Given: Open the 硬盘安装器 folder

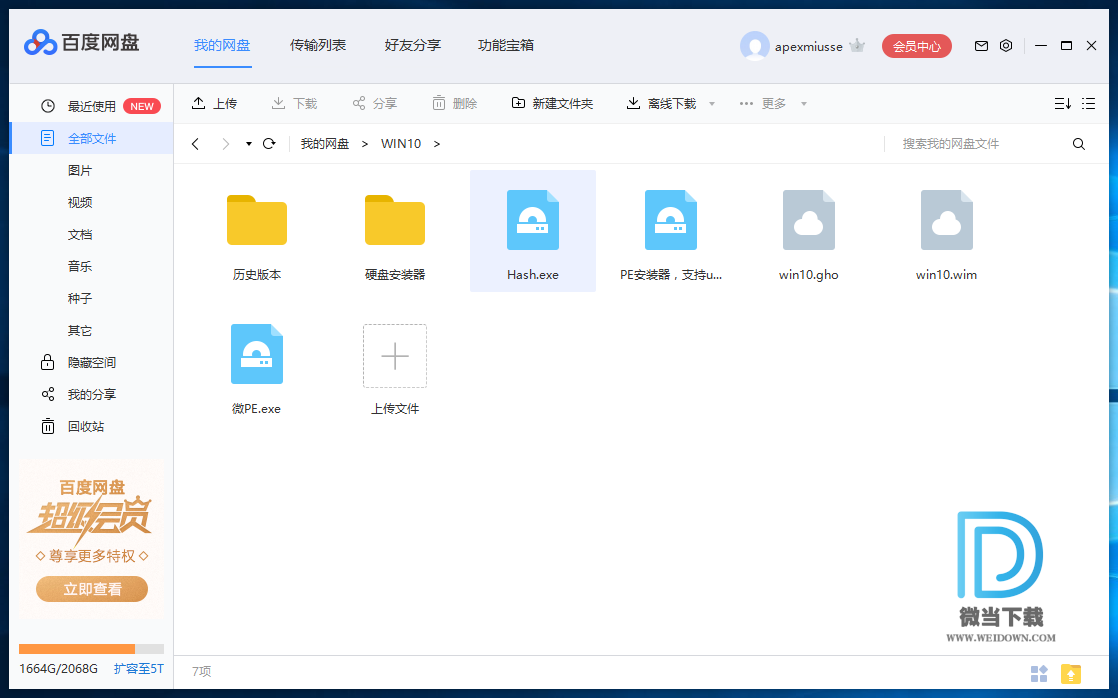Looking at the screenshot, I should [x=394, y=220].
